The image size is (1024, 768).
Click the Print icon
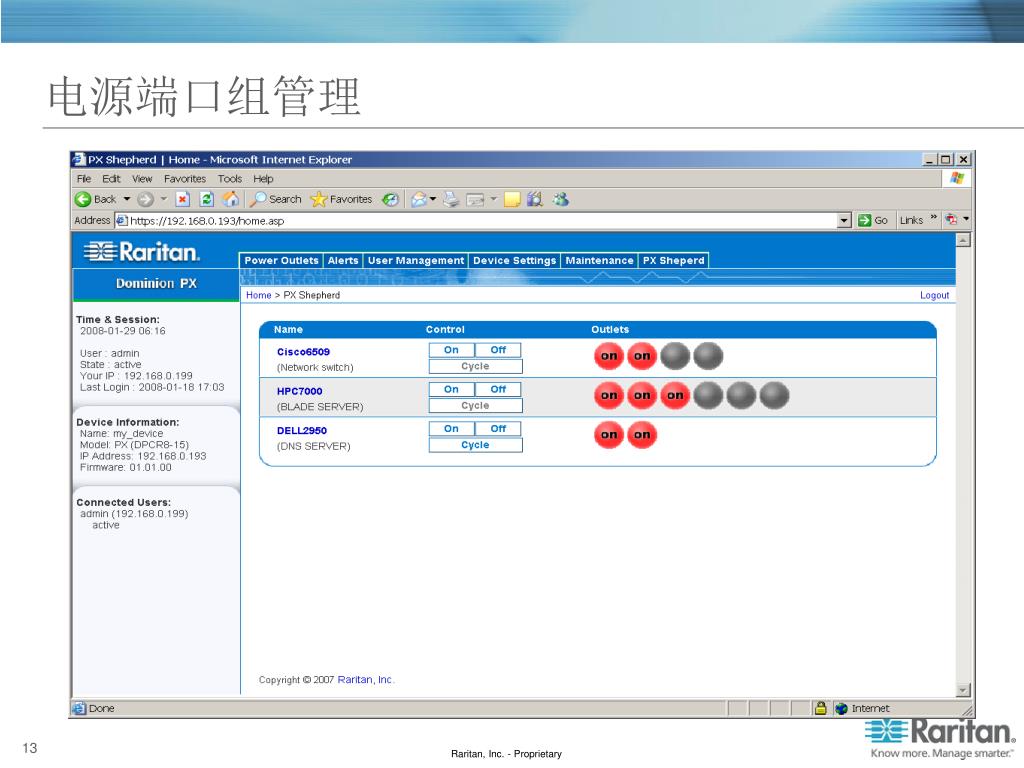[451, 199]
